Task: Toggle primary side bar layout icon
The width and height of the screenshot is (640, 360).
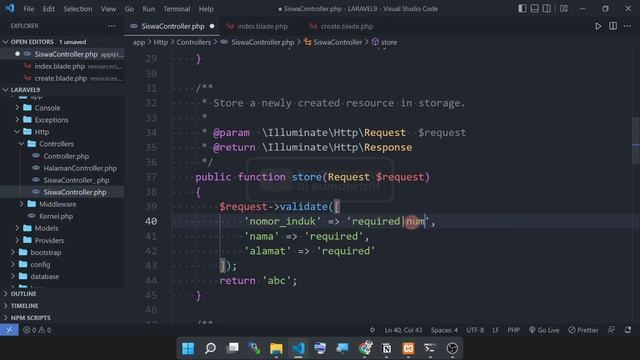Action: coord(522,9)
